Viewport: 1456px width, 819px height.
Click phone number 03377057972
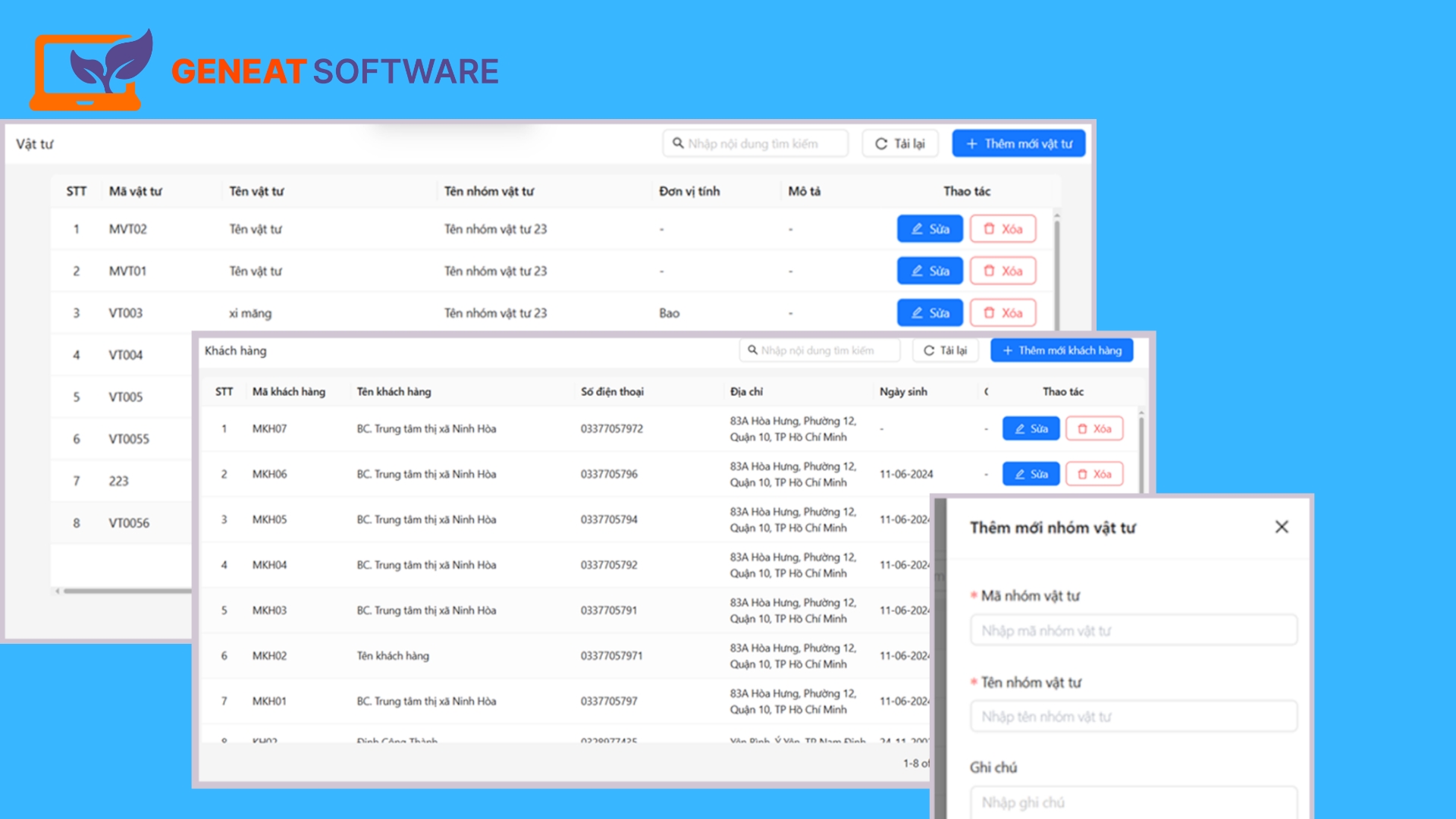click(x=612, y=428)
